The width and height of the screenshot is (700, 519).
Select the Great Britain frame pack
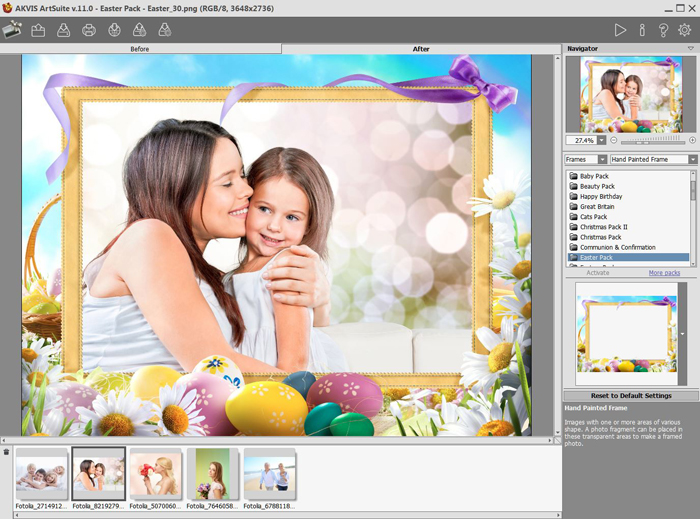point(599,206)
